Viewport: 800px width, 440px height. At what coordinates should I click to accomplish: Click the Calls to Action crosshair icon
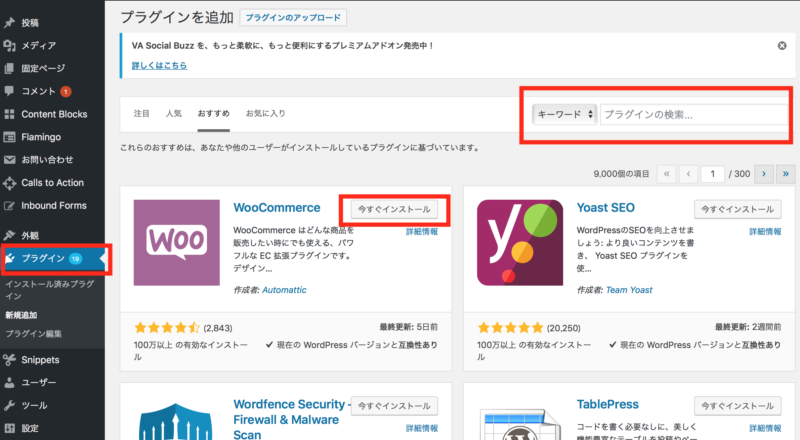(x=9, y=183)
